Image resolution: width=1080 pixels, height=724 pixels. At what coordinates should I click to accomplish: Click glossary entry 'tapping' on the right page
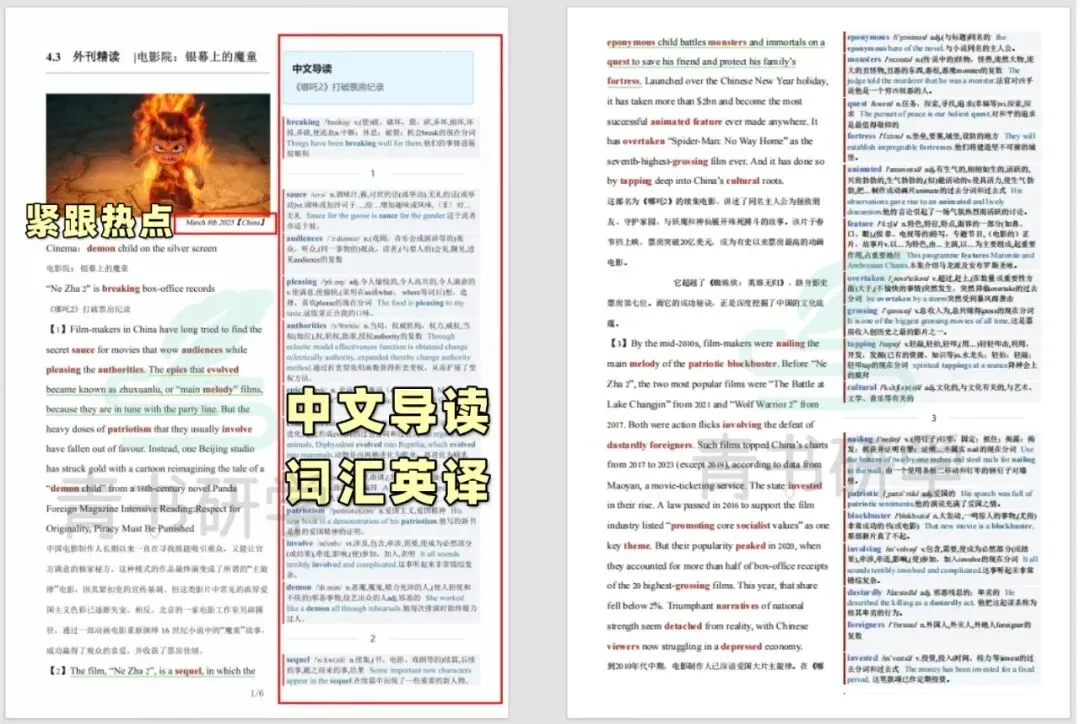pos(862,343)
